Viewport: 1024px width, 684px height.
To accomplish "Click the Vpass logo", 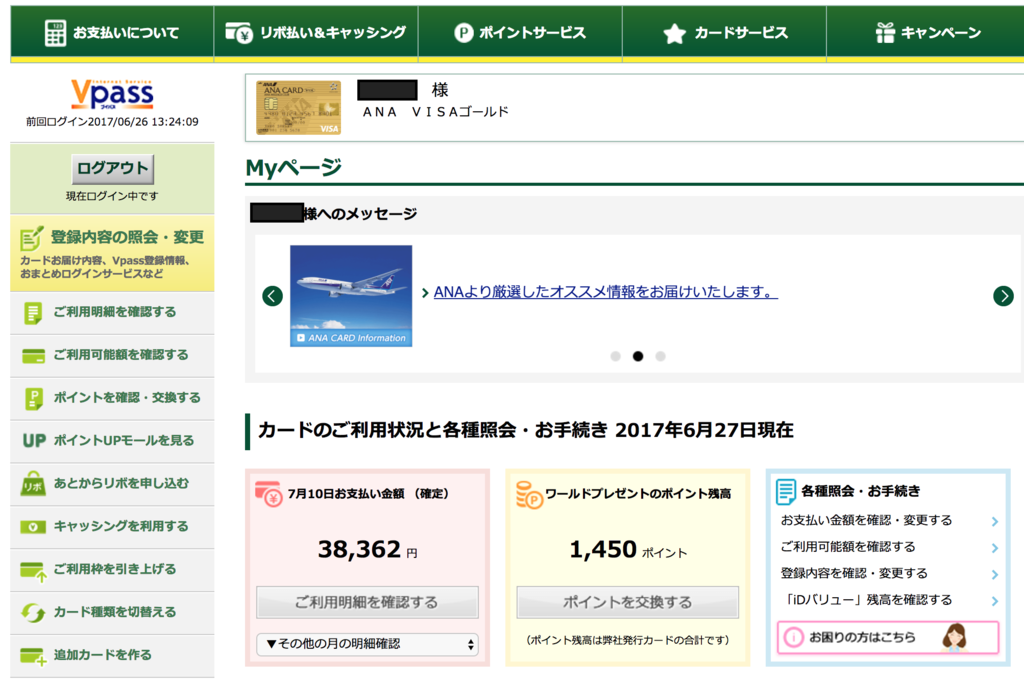I will 112,95.
